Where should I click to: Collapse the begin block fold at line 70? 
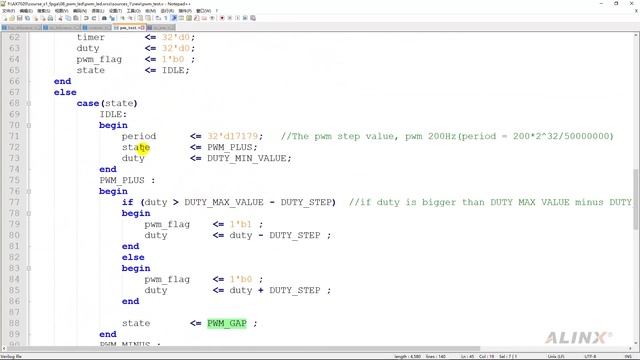pos(29,125)
